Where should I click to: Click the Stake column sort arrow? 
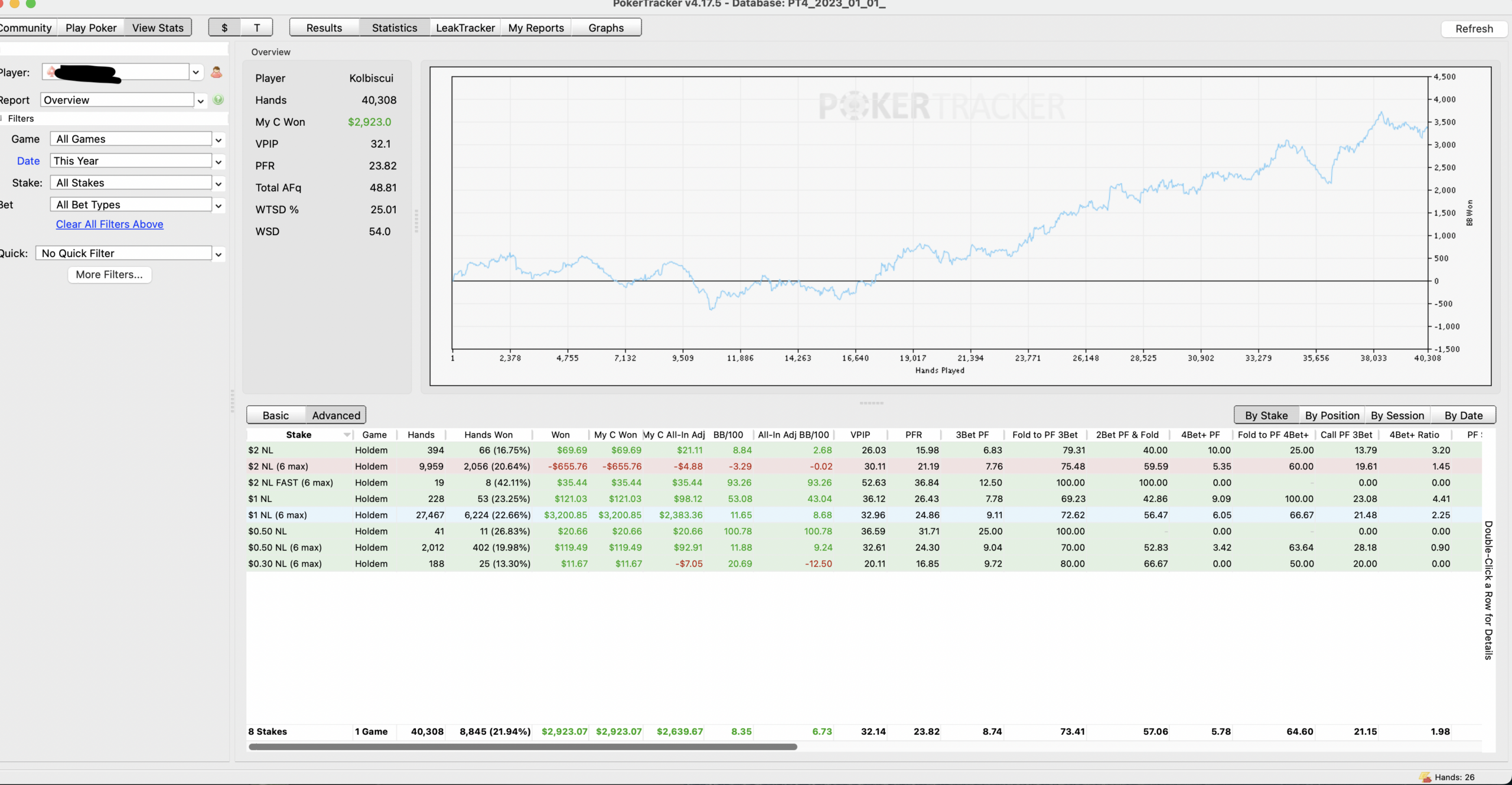coord(347,435)
